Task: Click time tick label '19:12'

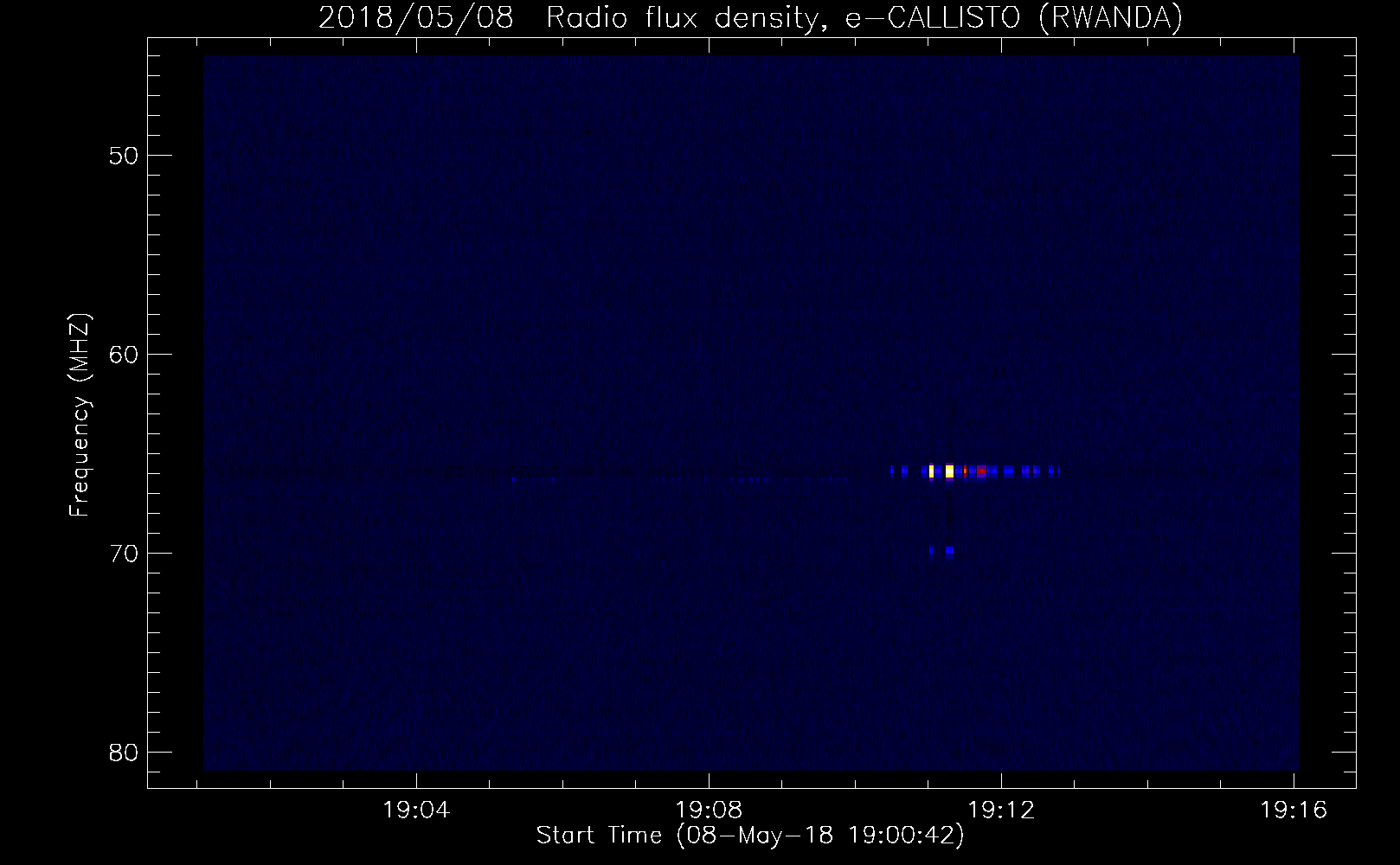Action: pyautogui.click(x=1001, y=811)
